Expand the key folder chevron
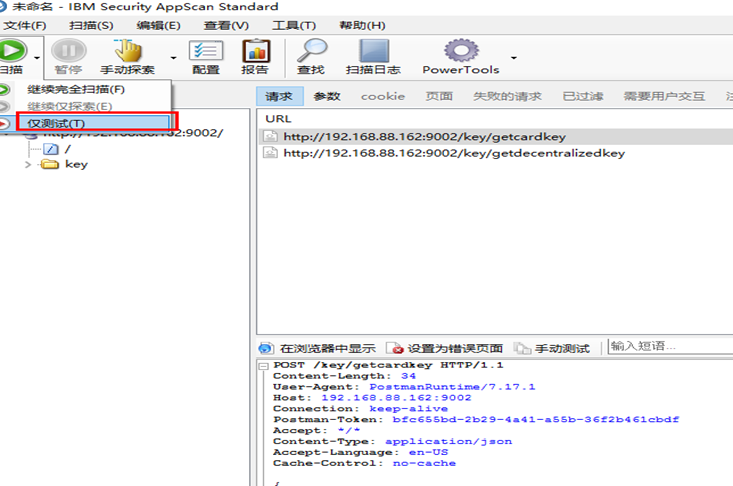The height and width of the screenshot is (486, 733). (x=28, y=164)
